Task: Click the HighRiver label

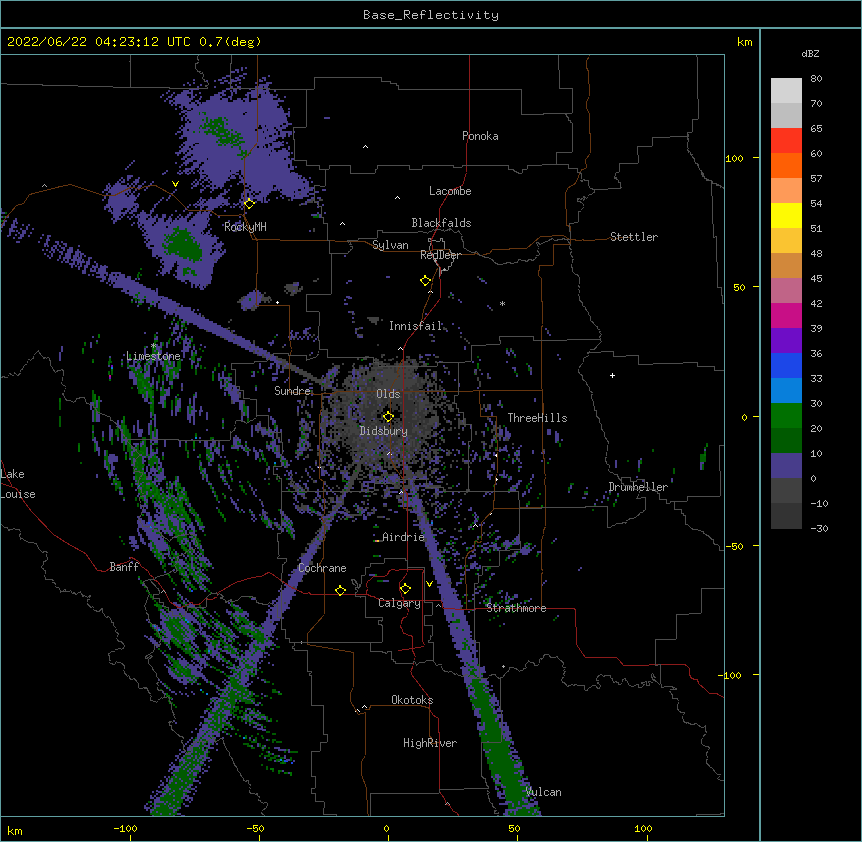Action: (430, 743)
